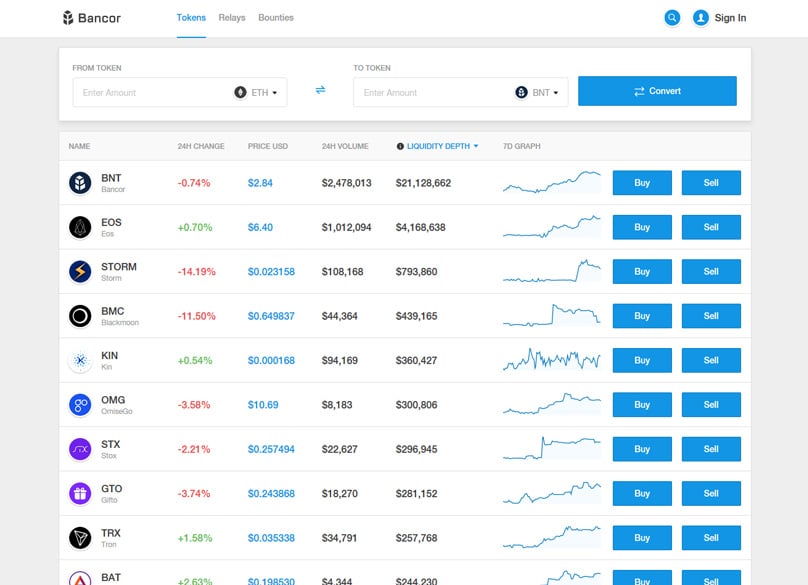This screenshot has width=808, height=585.
Task: Click the user profile avatar icon
Action: (x=700, y=18)
